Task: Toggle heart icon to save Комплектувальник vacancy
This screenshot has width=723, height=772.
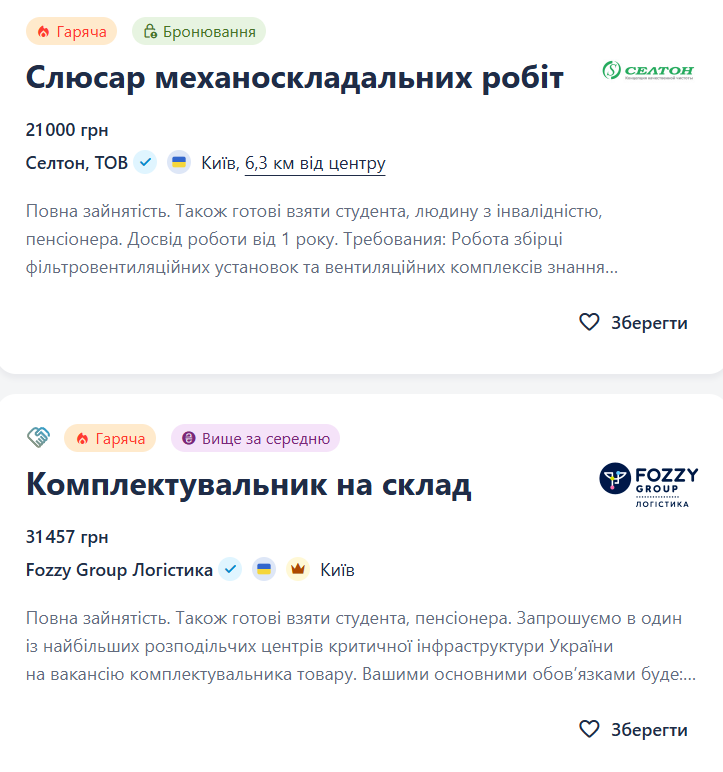Action: 589,729
